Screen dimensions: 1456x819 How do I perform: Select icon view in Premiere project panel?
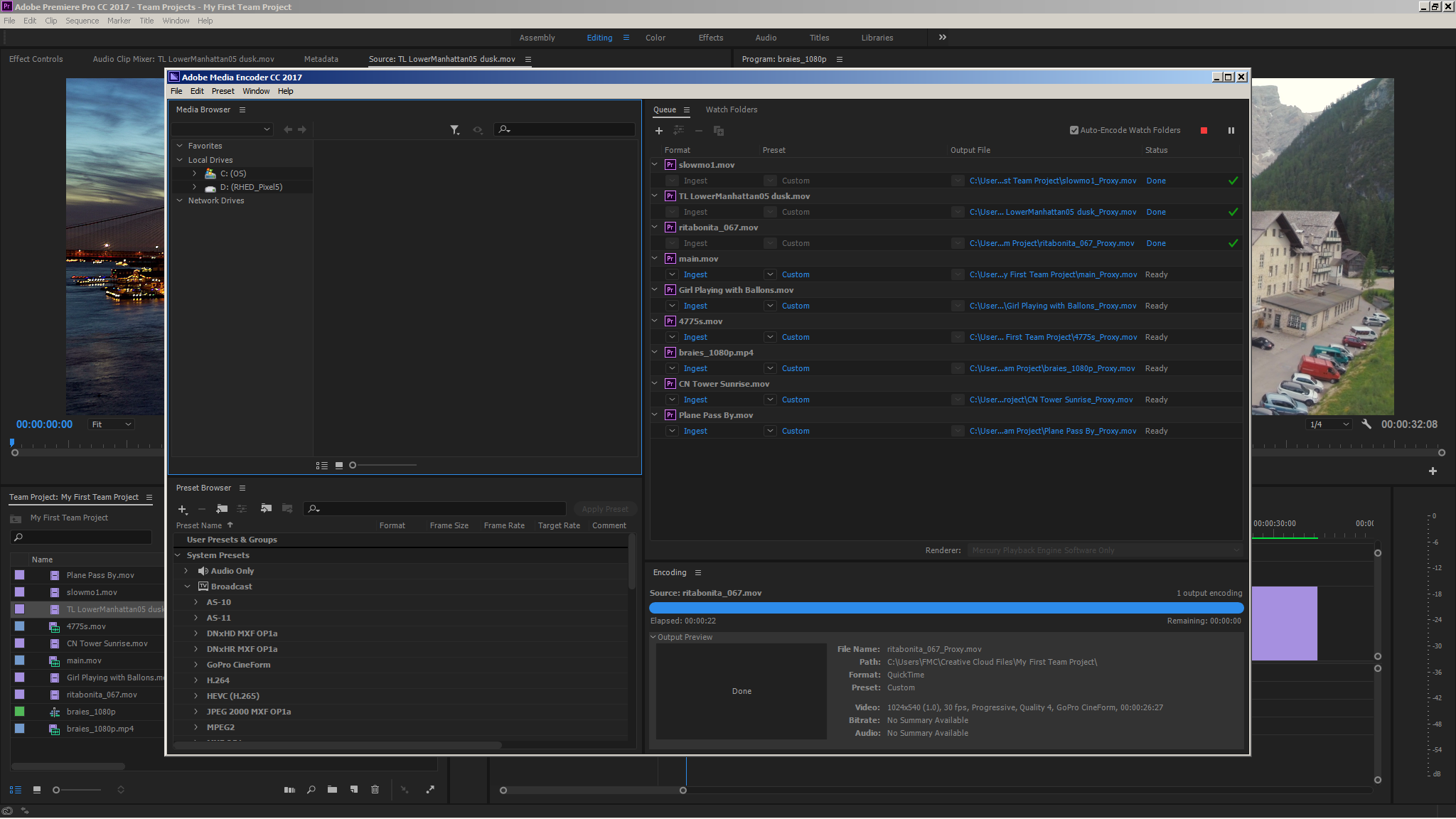[37, 790]
